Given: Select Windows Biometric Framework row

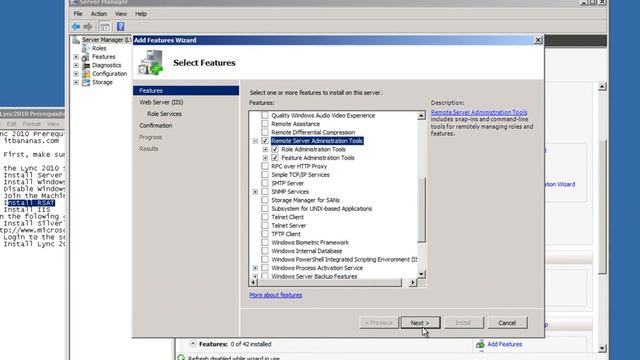Looking at the screenshot, I should tap(310, 242).
